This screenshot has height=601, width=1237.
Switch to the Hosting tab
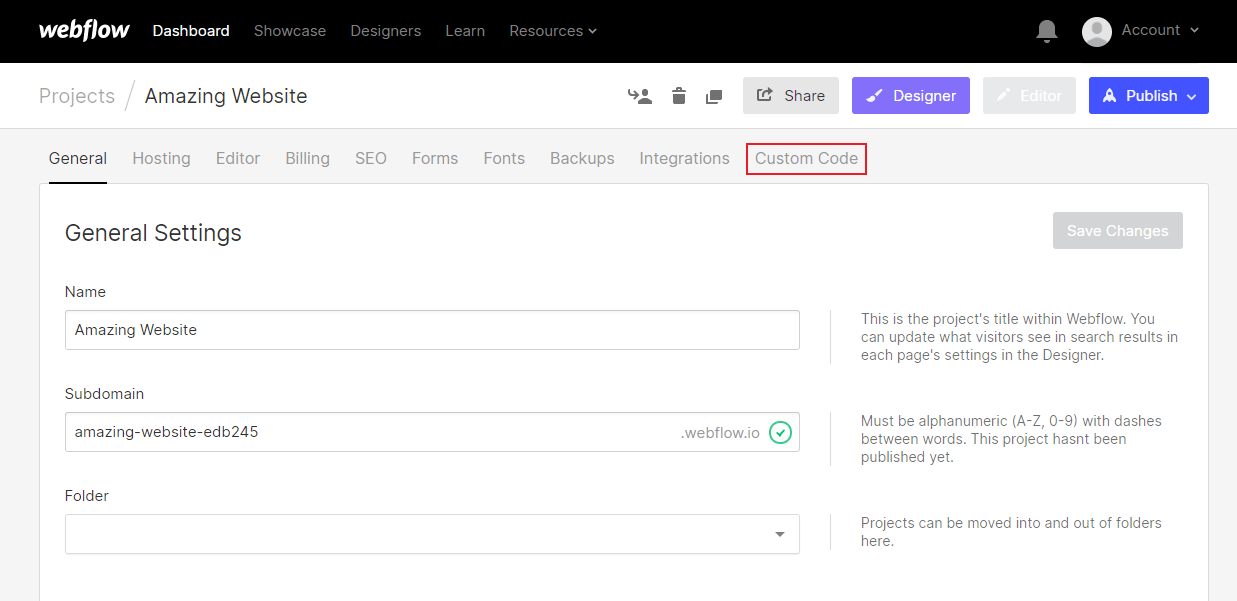pos(161,158)
